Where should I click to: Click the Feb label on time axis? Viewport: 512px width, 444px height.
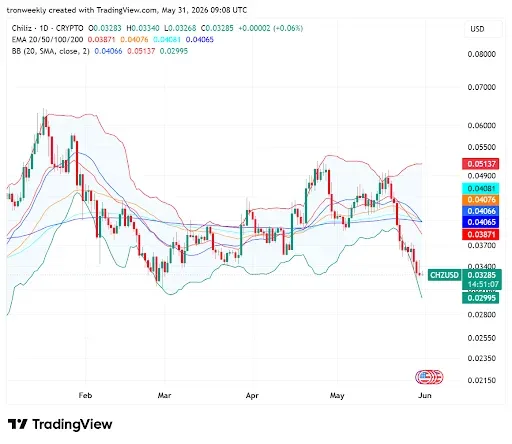[85, 395]
